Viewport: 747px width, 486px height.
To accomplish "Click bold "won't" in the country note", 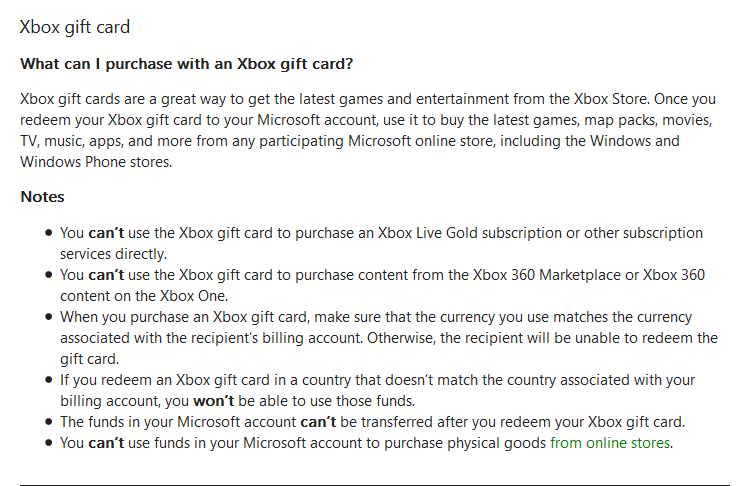I will pyautogui.click(x=213, y=401).
